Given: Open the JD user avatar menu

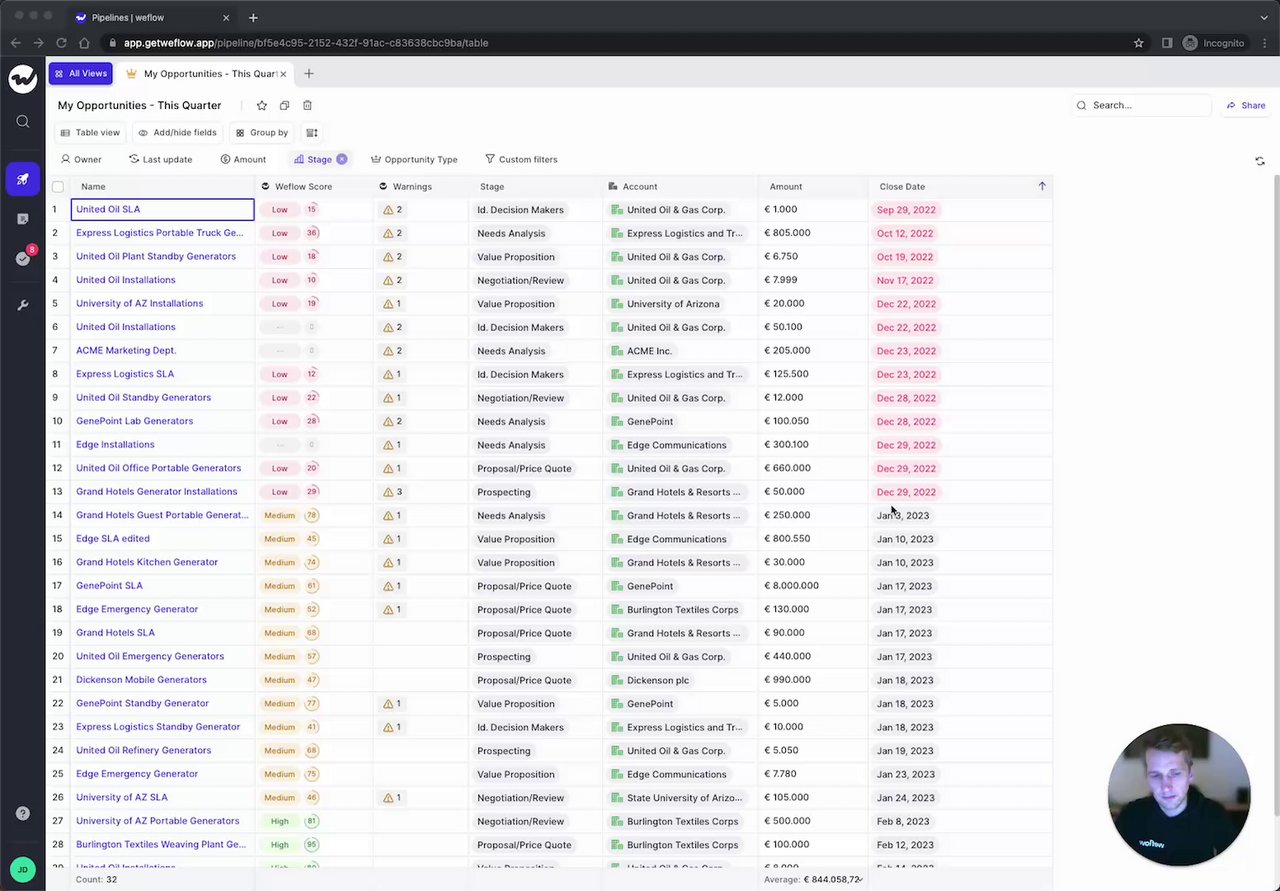Looking at the screenshot, I should pos(22,870).
